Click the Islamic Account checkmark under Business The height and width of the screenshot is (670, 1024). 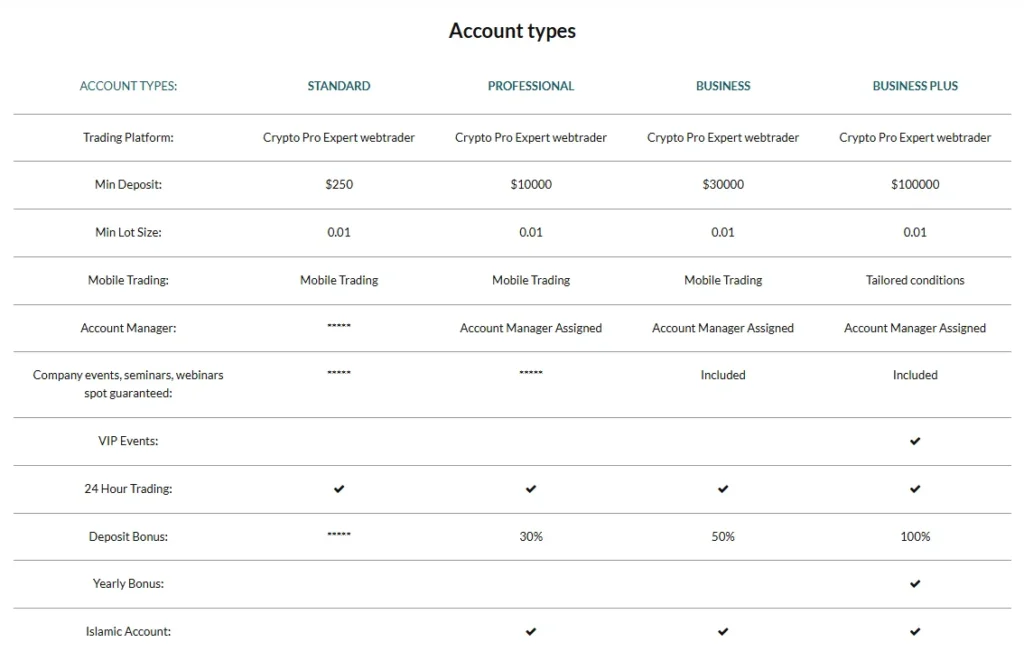[723, 632]
